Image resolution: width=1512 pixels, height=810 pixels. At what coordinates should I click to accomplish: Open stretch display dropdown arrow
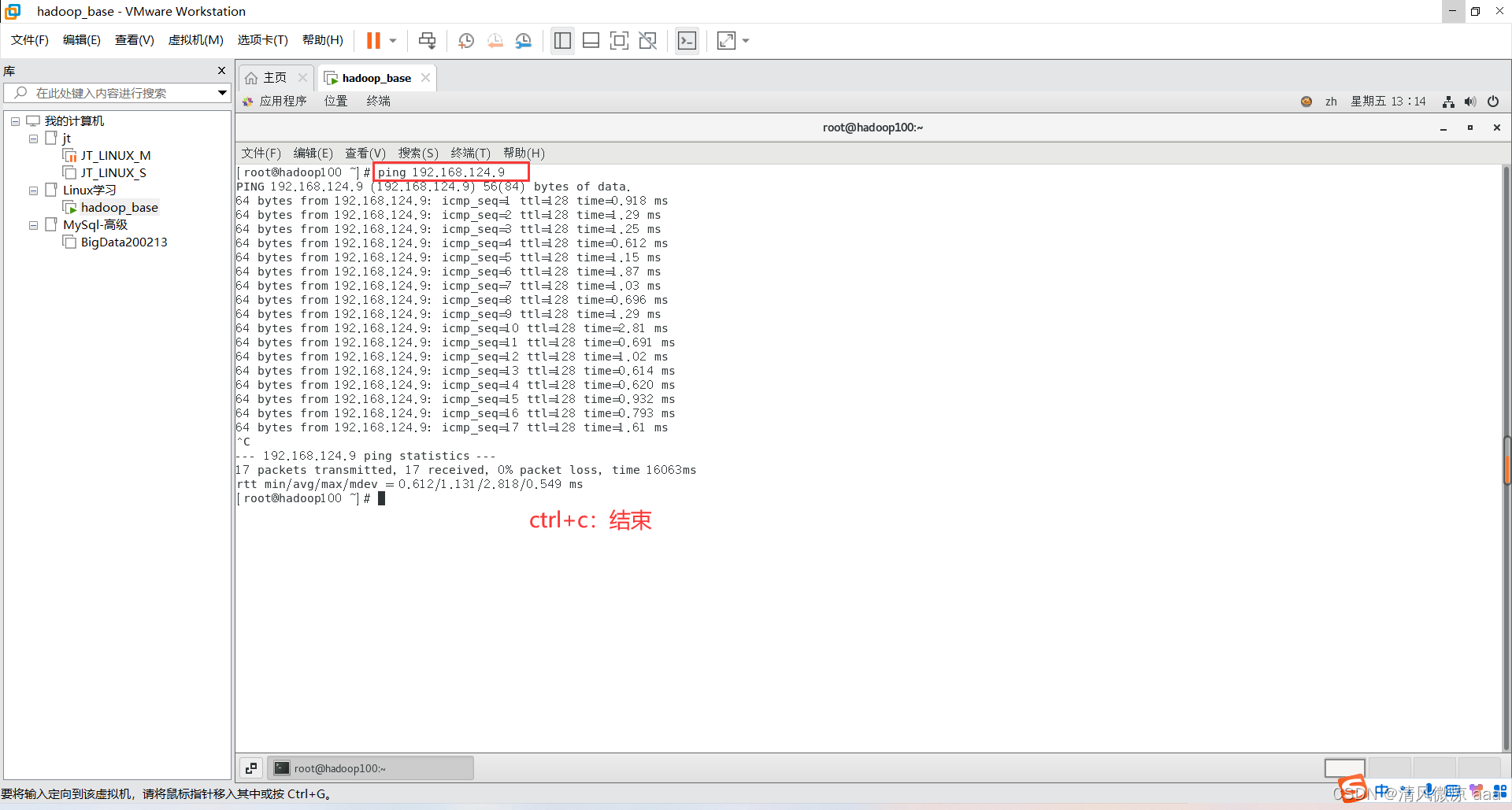(x=746, y=40)
